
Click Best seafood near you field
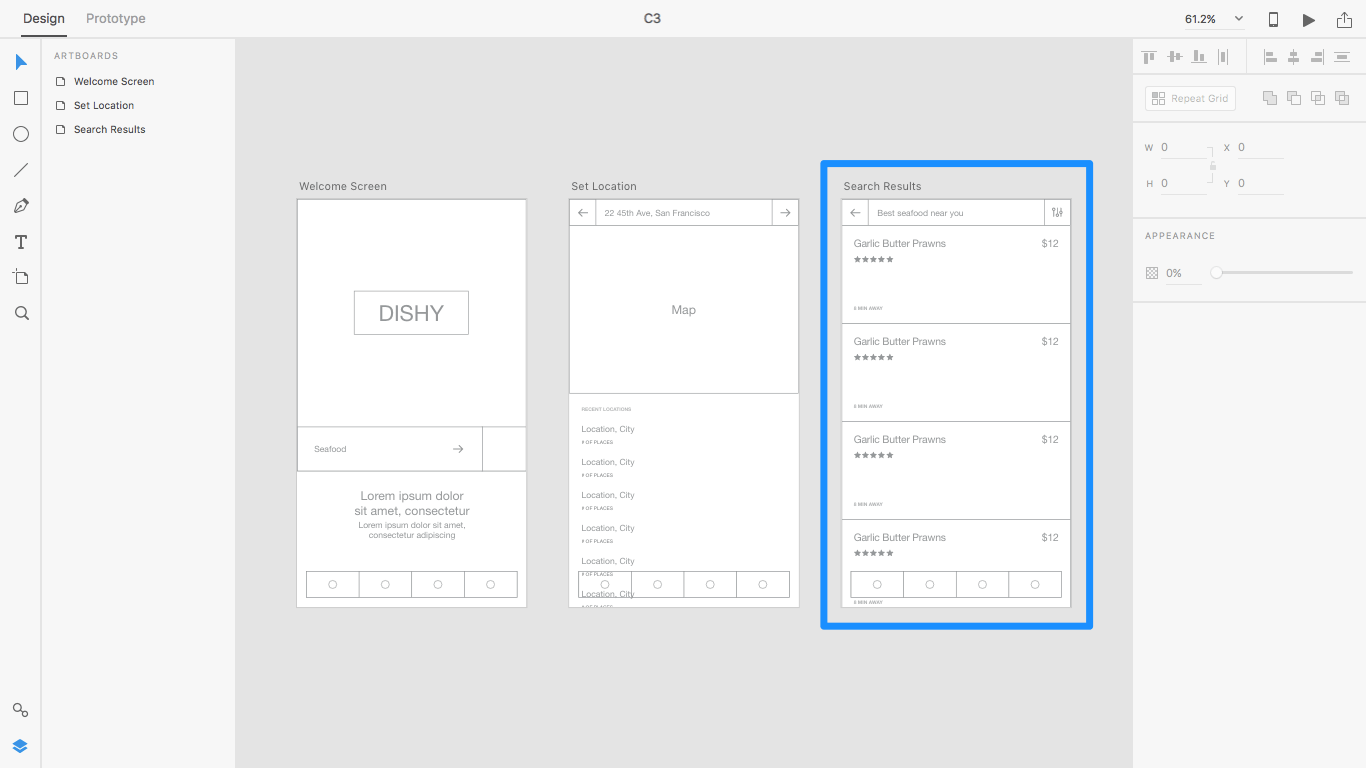(956, 213)
